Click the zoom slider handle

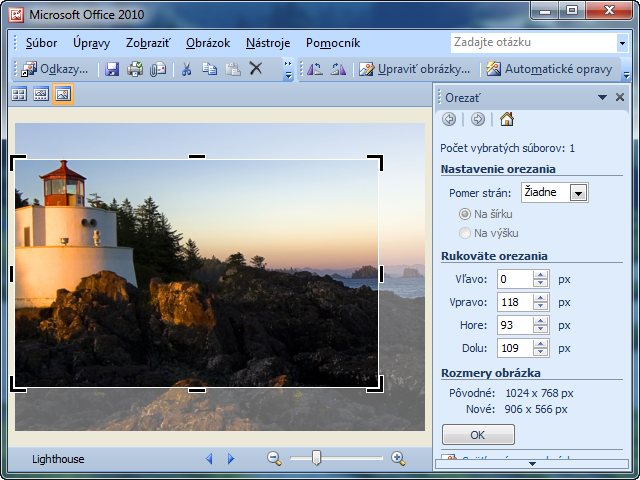click(316, 458)
